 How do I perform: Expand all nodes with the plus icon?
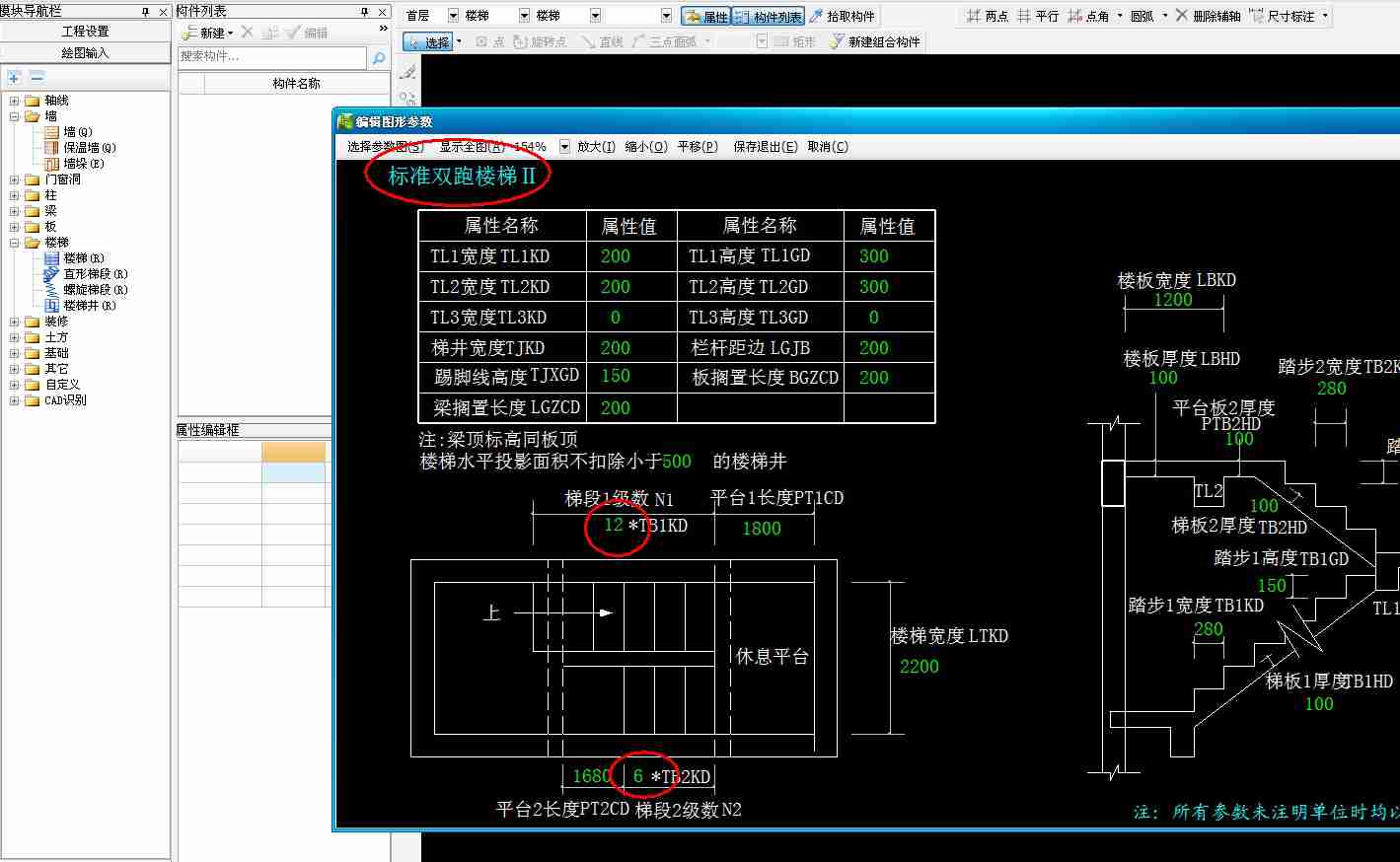point(14,76)
